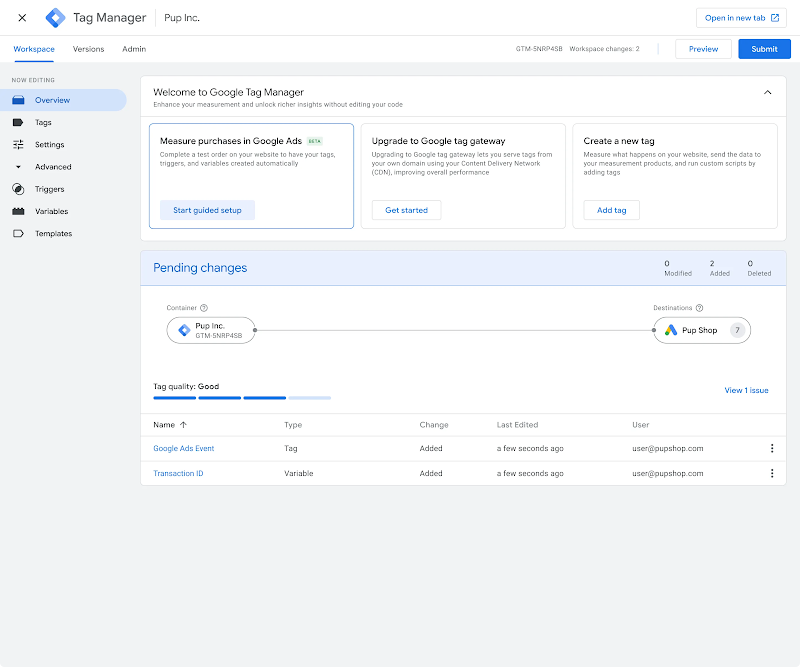Switch to the Admin tab
The width and height of the screenshot is (800, 667).
(134, 49)
